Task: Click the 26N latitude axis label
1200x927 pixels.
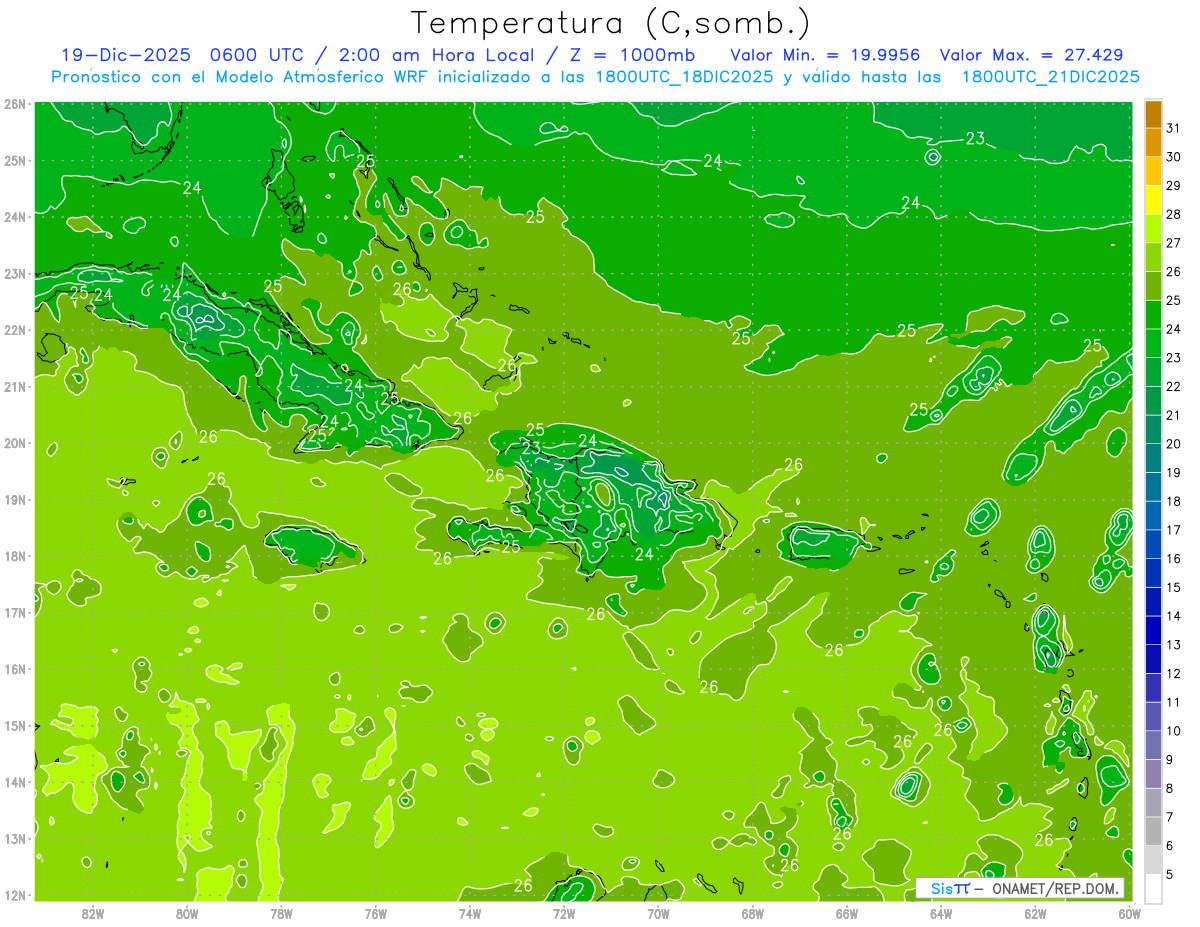Action: (x=14, y=104)
